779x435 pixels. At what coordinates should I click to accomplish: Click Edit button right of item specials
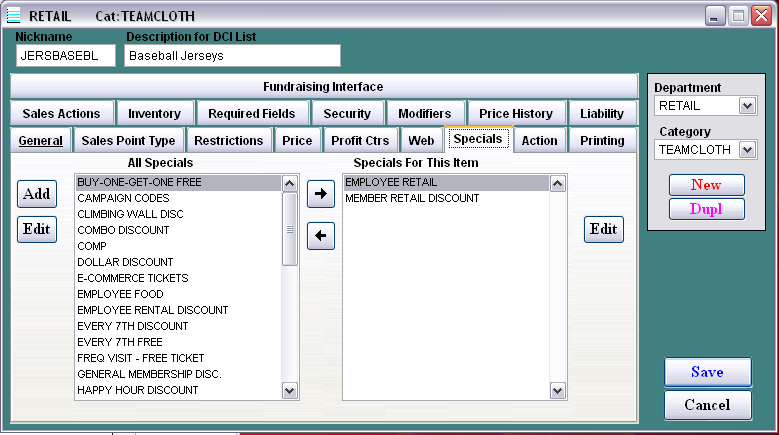pyautogui.click(x=604, y=229)
